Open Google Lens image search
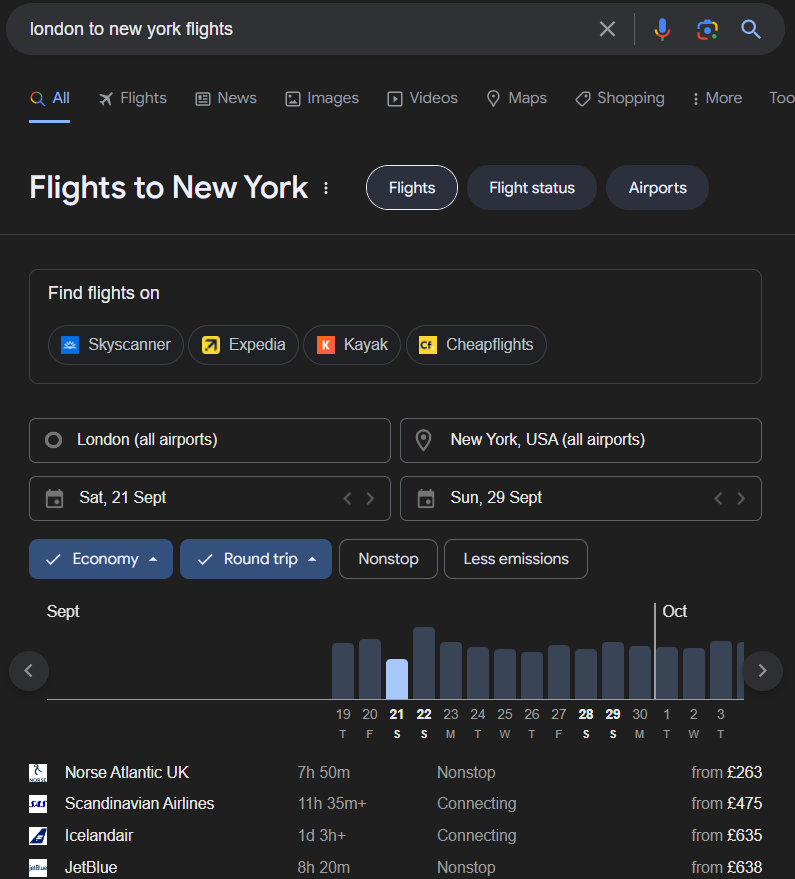The image size is (795, 879). (707, 29)
